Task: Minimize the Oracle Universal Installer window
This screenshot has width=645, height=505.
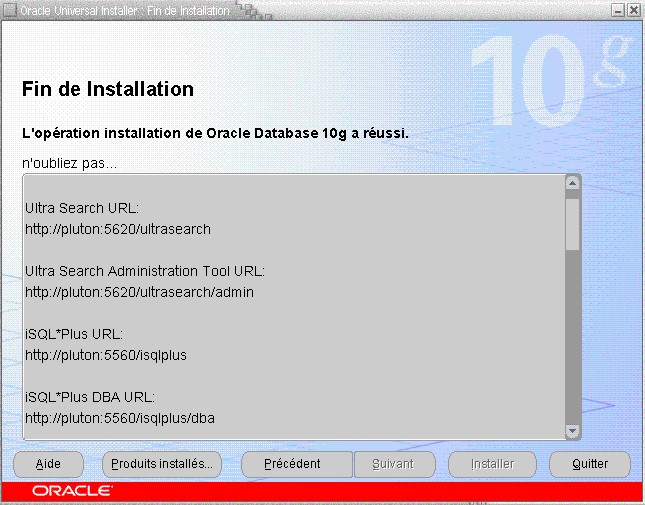Action: pyautogui.click(x=618, y=10)
